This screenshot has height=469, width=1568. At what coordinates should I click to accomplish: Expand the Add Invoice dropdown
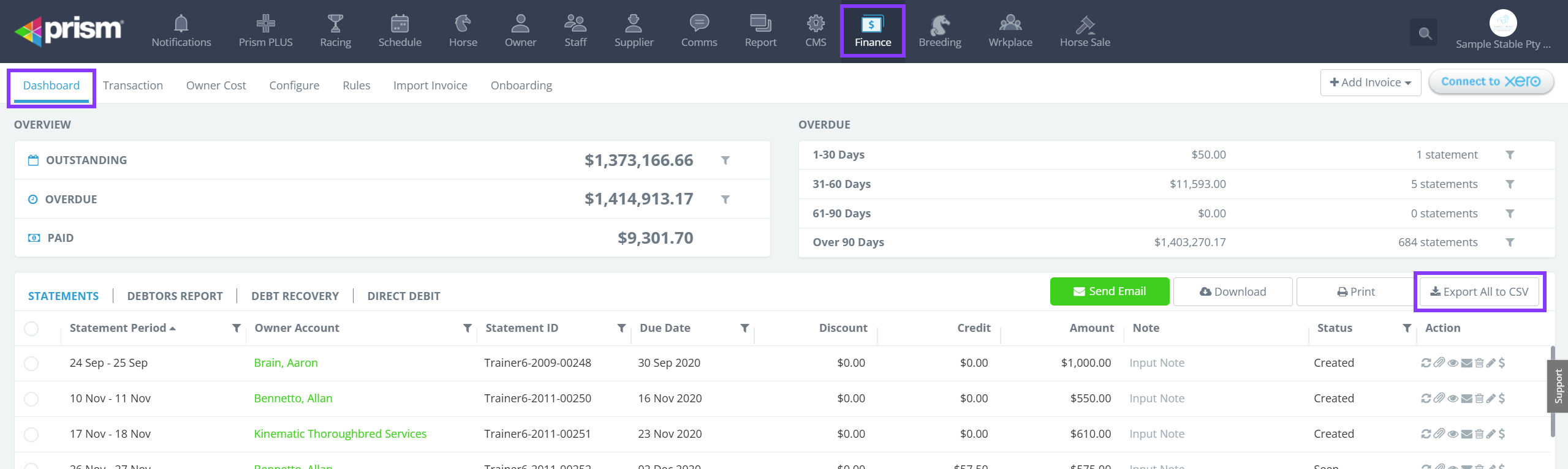(1370, 83)
